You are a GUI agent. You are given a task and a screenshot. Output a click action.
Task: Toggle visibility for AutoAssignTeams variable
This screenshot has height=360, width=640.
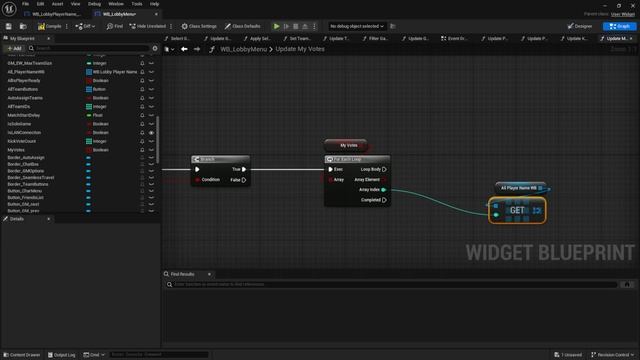point(151,98)
